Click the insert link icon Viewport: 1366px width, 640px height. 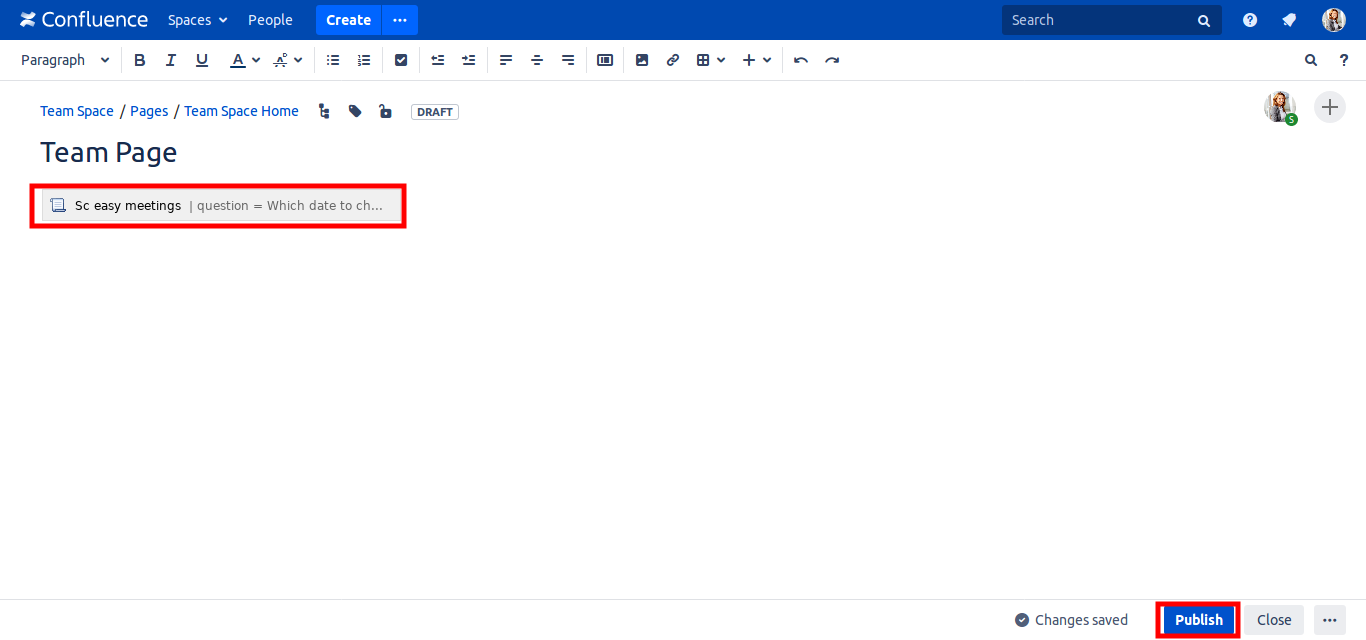673,60
